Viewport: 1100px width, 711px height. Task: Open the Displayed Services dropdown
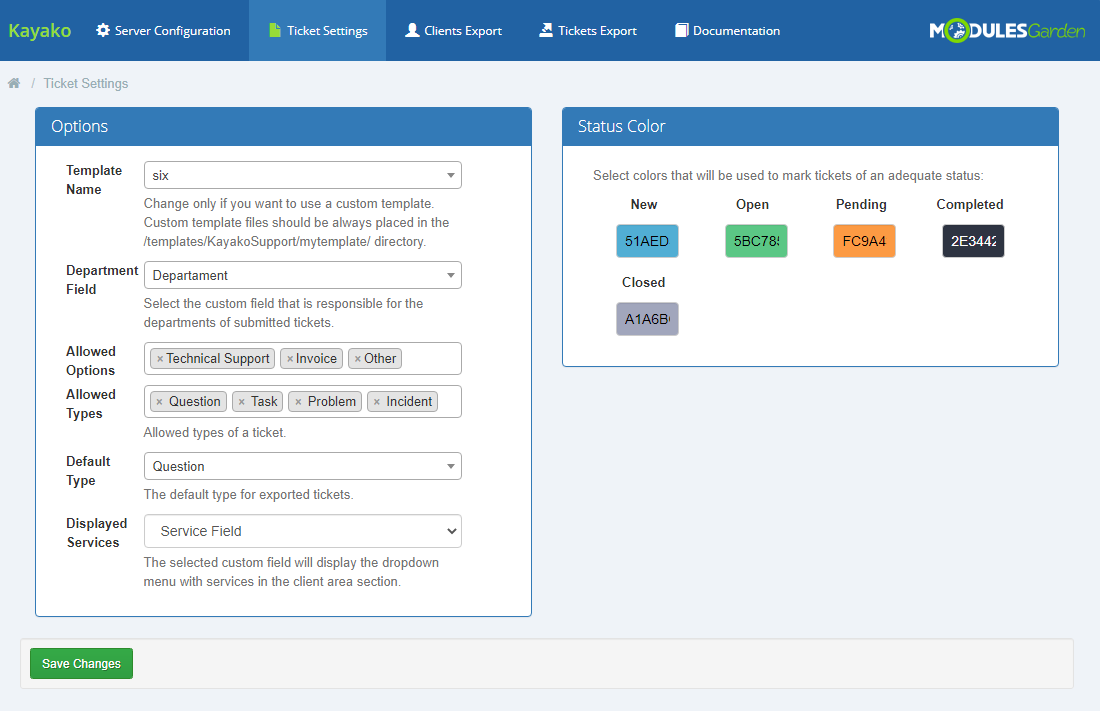coord(302,531)
